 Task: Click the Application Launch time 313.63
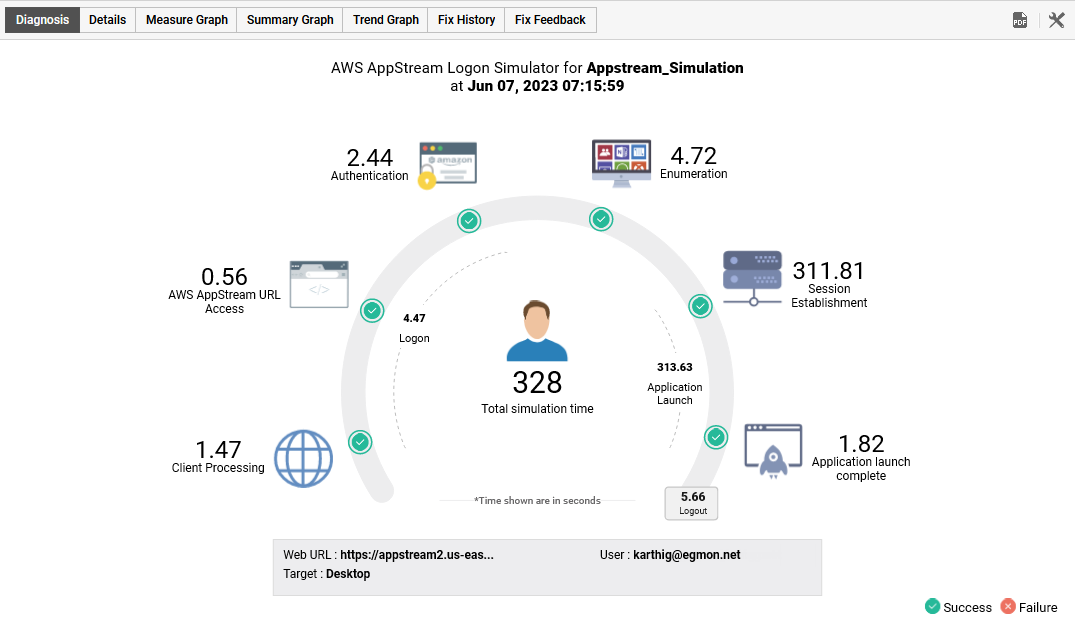675,368
